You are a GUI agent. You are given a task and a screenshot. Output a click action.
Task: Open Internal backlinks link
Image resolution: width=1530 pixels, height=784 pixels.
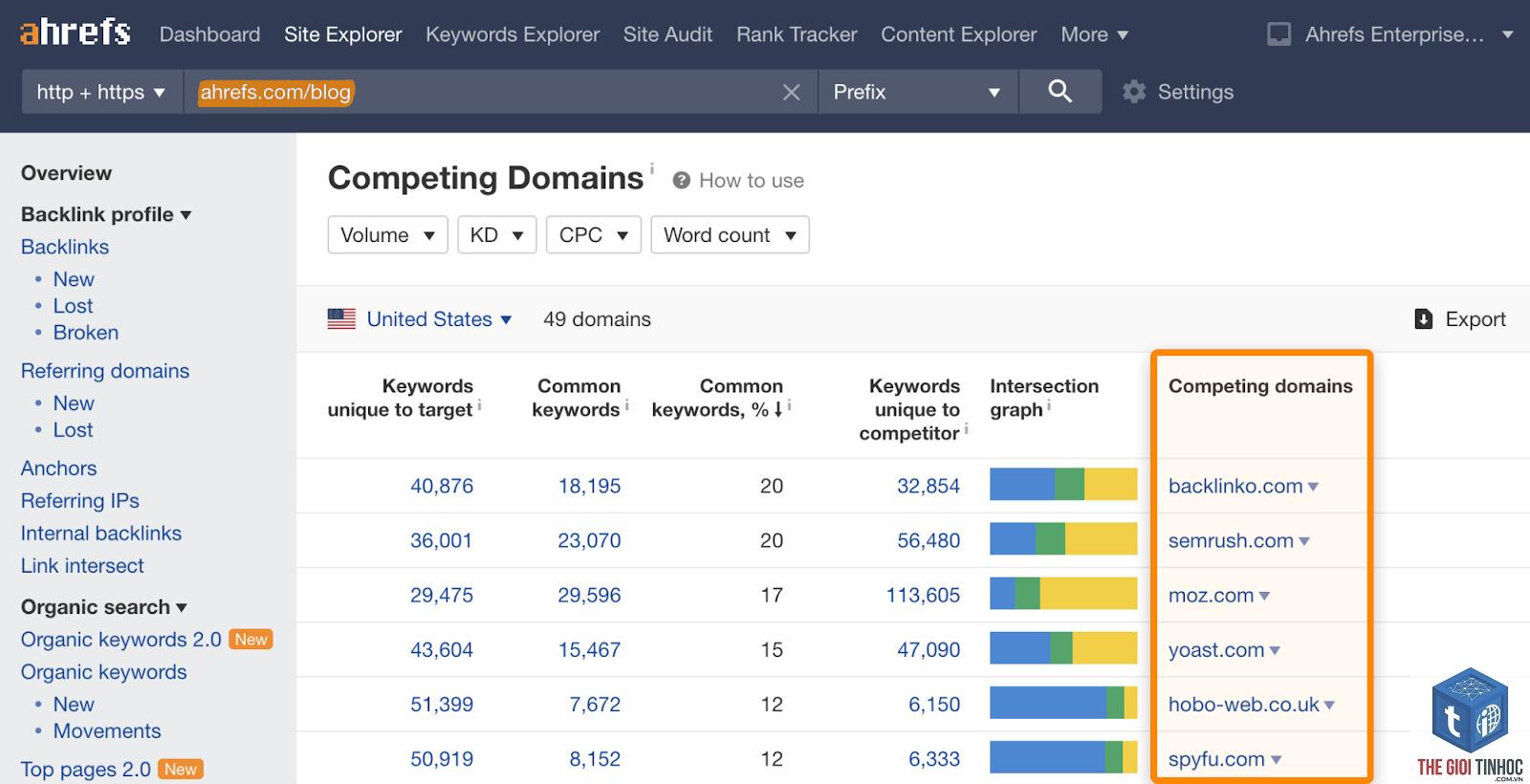tap(101, 534)
